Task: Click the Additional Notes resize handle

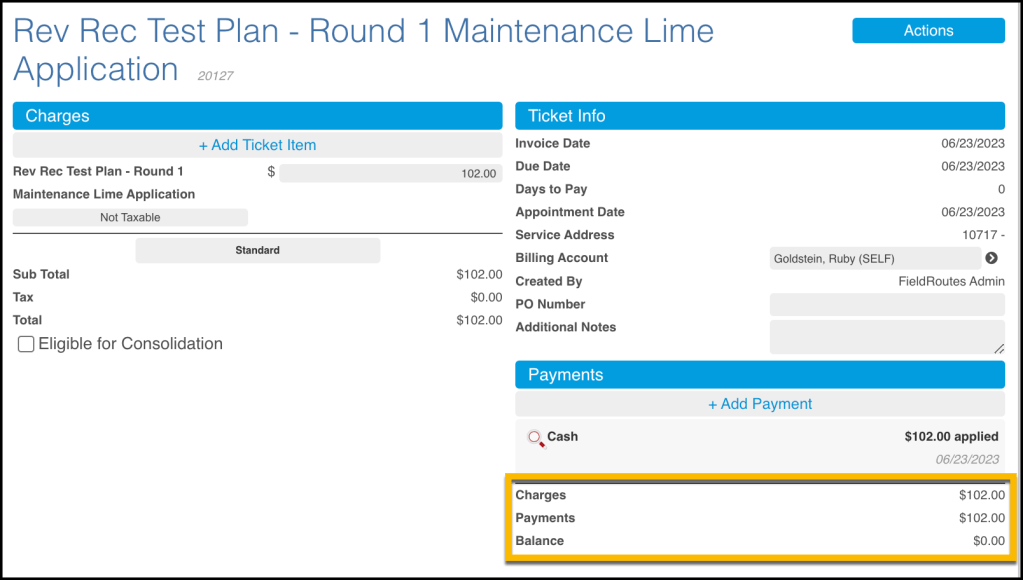Action: (998, 347)
